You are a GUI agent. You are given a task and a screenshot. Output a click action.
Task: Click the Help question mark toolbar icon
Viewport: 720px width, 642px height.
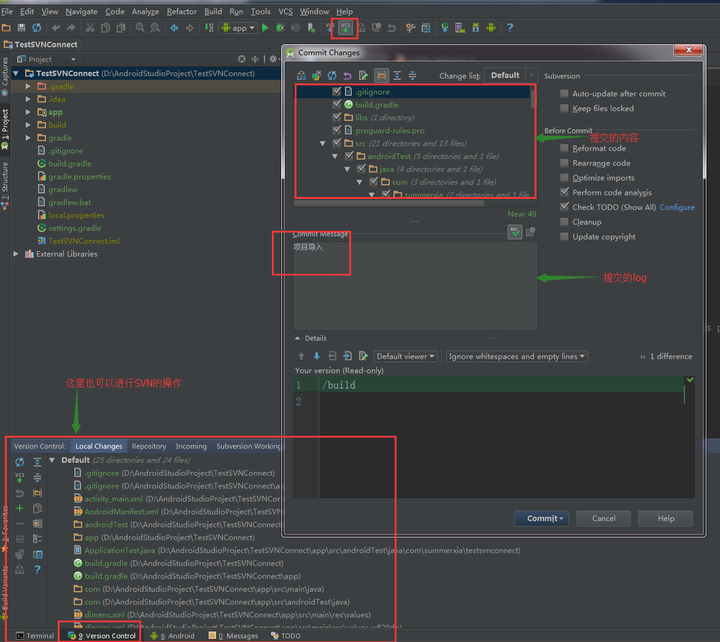click(510, 28)
